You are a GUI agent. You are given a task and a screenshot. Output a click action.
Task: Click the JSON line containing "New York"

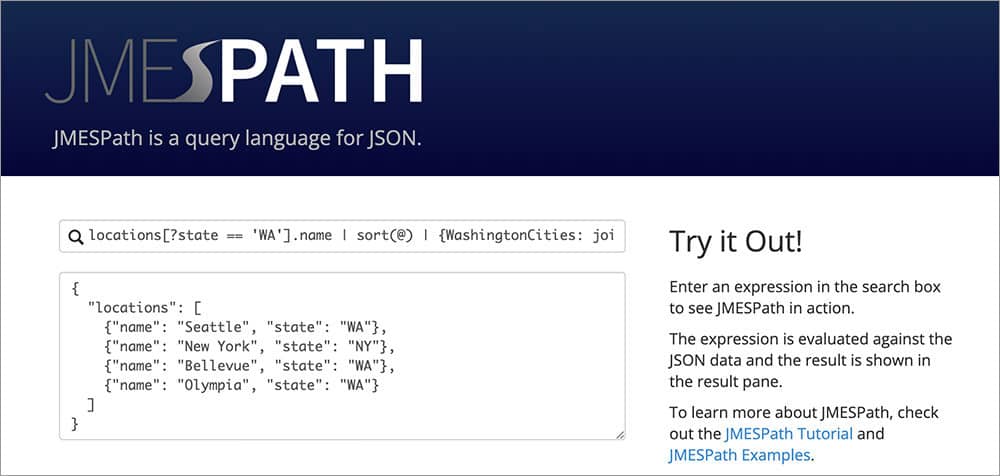pos(249,346)
